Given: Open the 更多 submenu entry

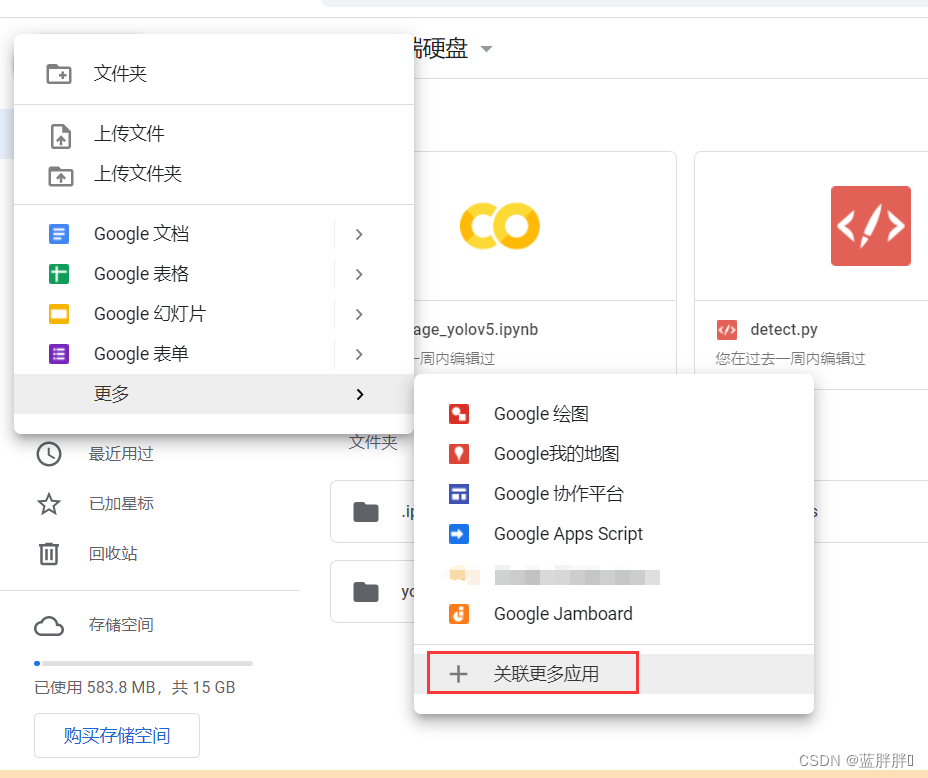Looking at the screenshot, I should tap(214, 394).
